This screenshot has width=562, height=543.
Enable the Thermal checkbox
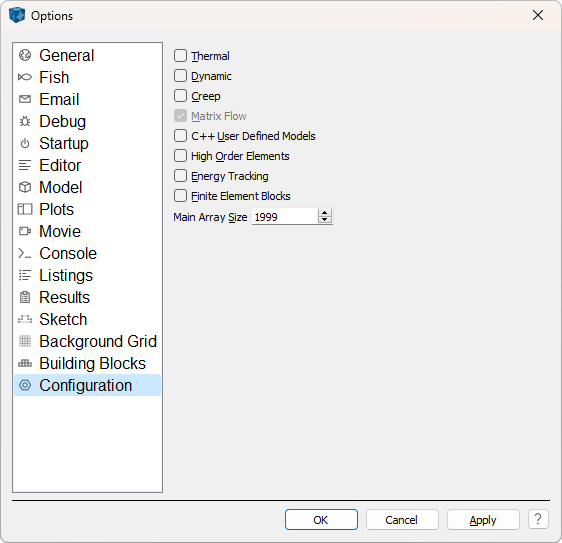(x=180, y=56)
